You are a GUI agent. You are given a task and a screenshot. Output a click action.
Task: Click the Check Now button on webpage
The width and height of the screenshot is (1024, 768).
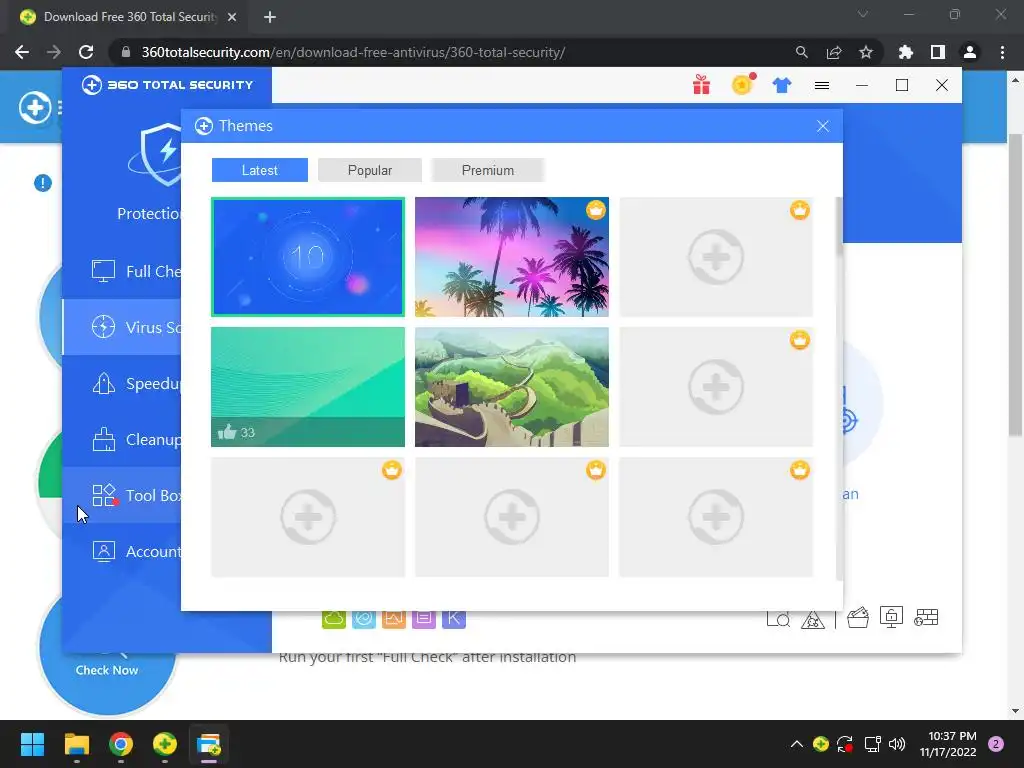[107, 670]
